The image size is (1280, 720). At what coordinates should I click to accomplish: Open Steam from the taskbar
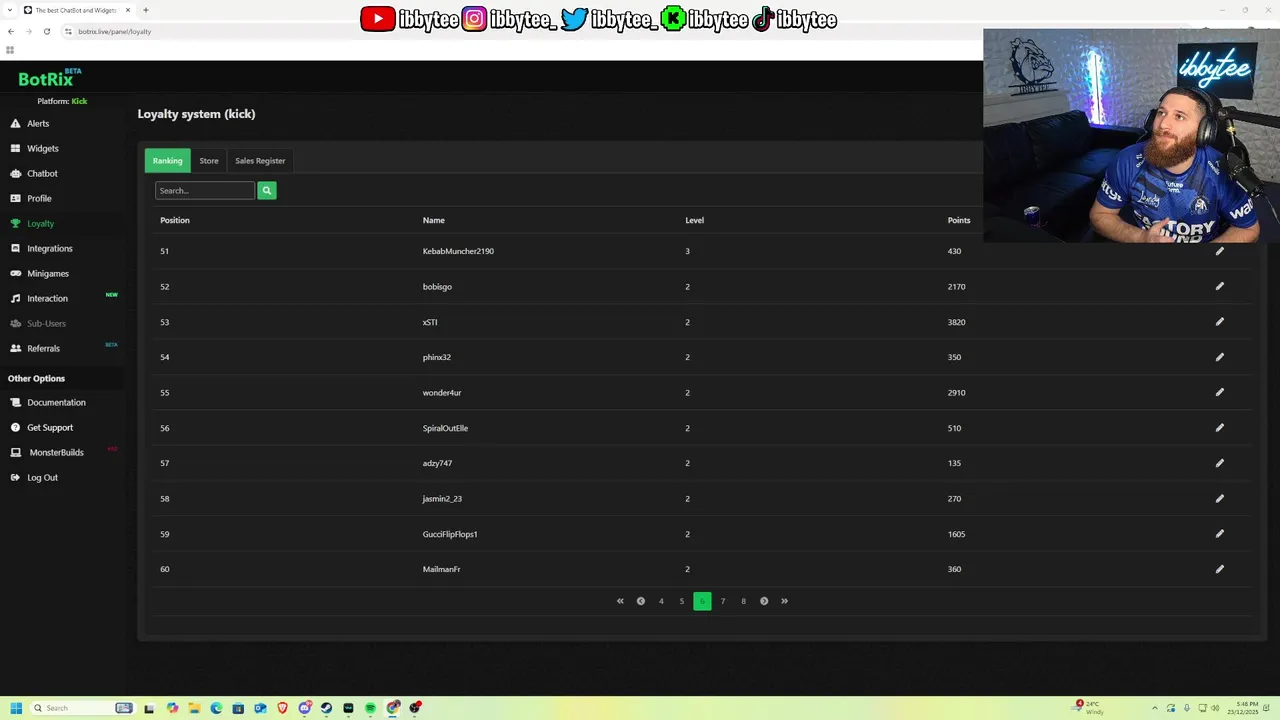tap(326, 708)
